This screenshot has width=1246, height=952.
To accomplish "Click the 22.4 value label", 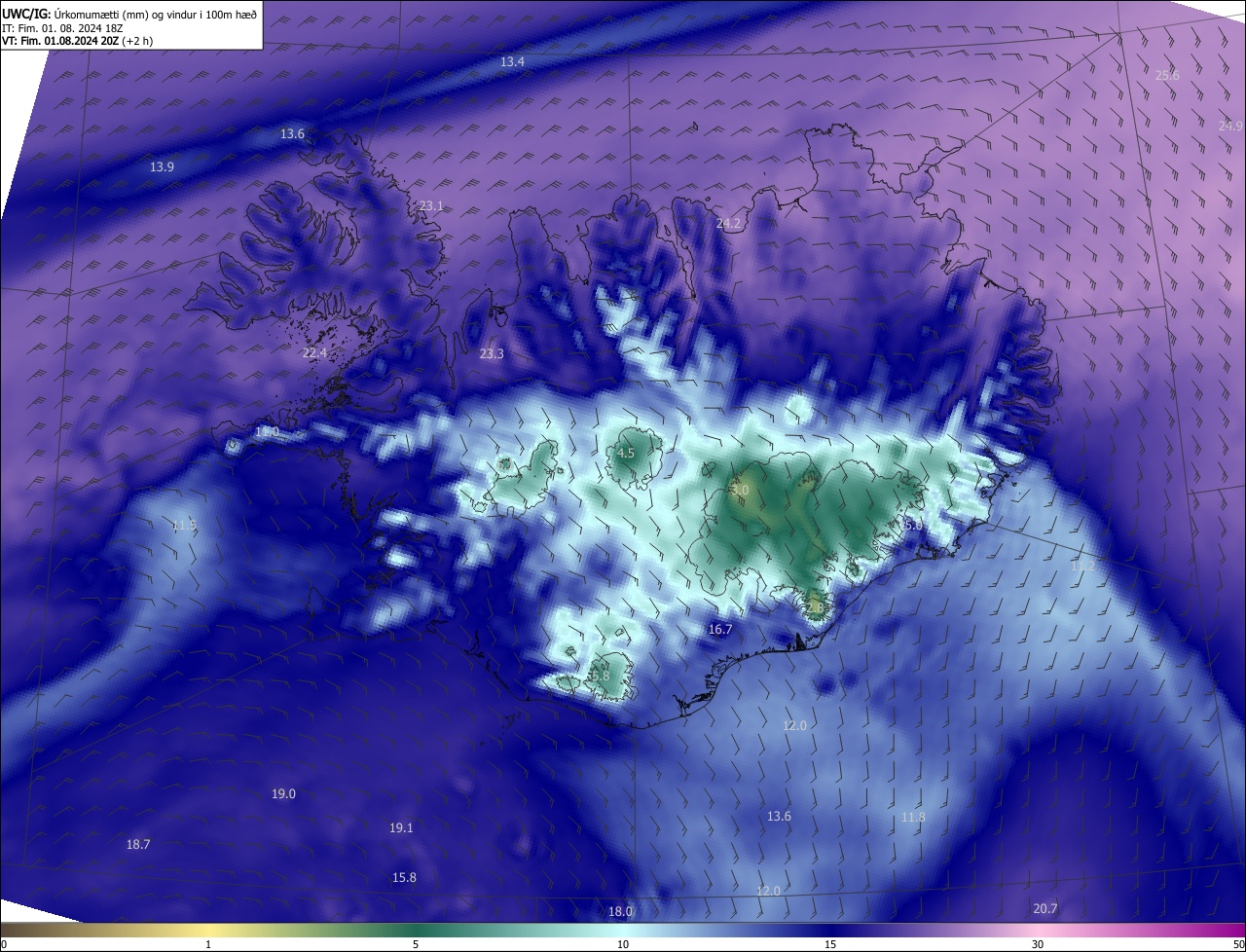I will tap(314, 352).
